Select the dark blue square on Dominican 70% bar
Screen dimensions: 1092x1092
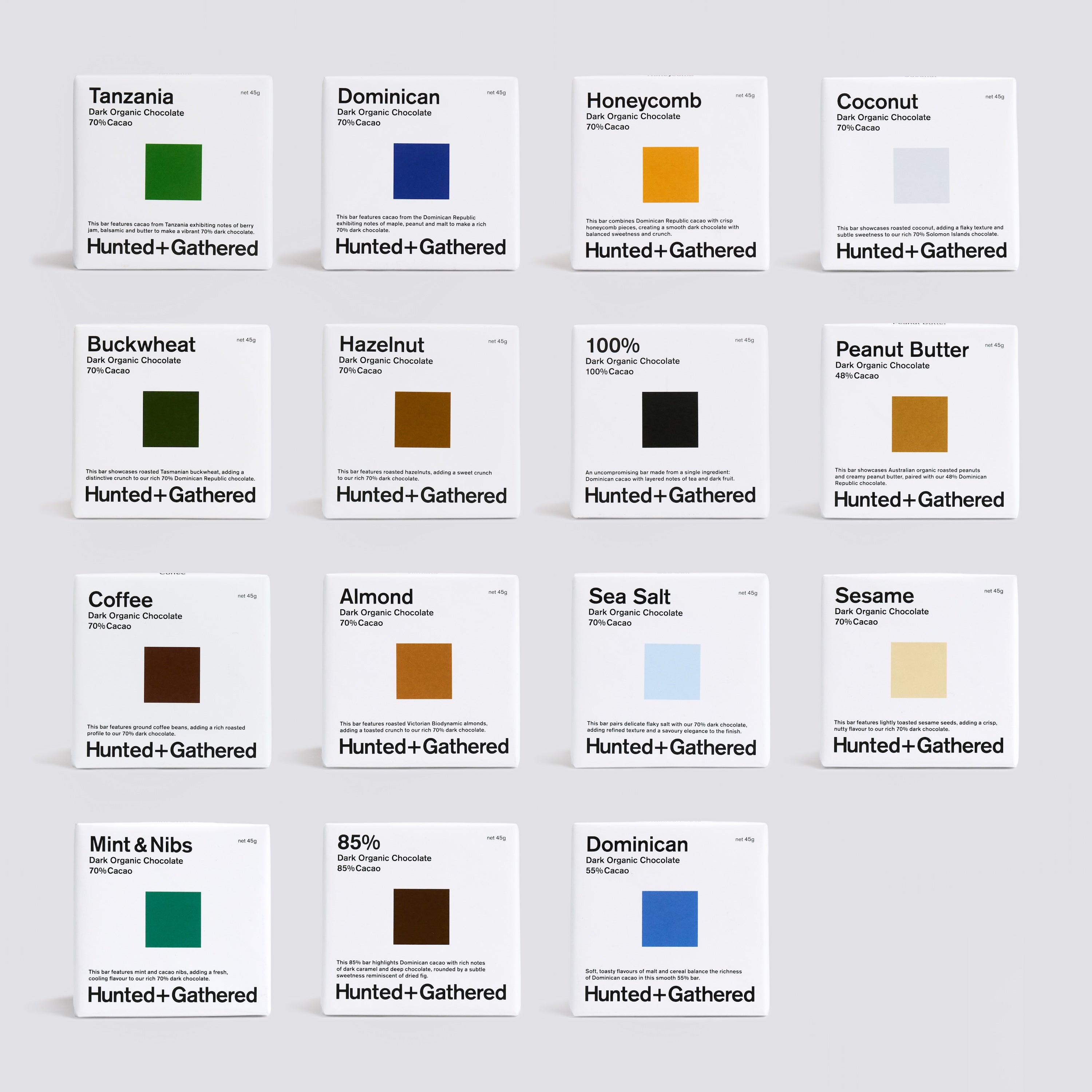coord(422,171)
